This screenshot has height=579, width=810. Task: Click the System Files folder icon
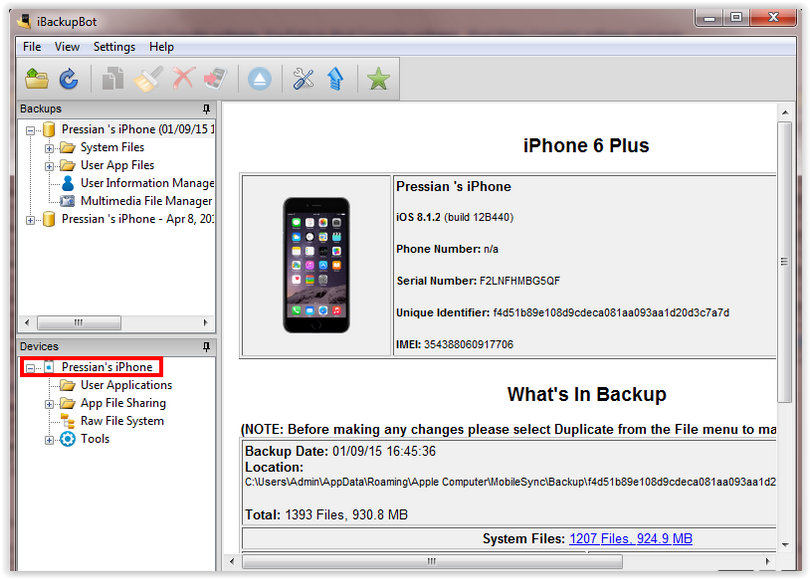pos(68,148)
